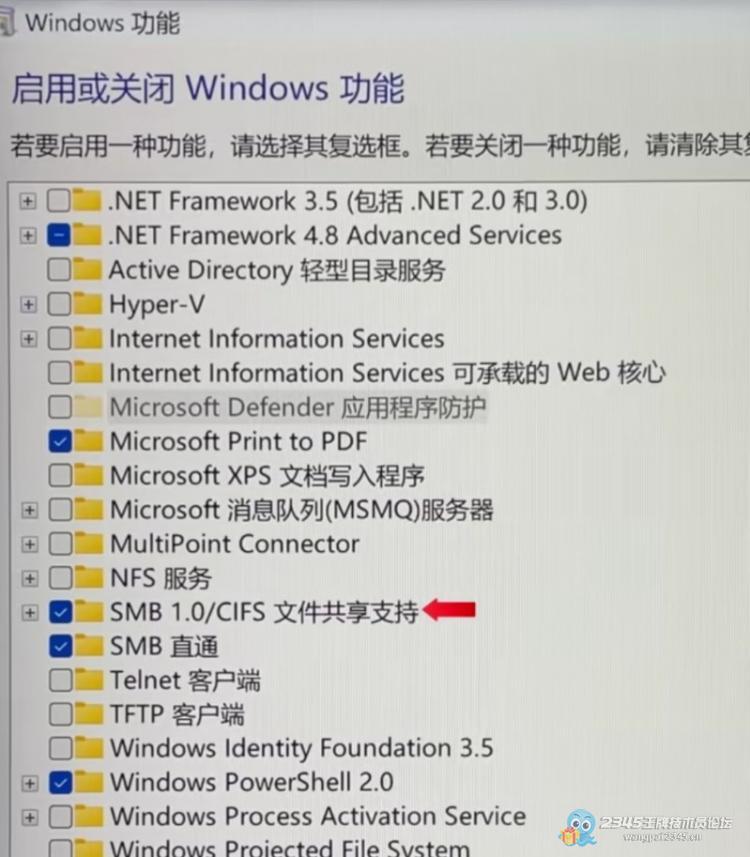Viewport: 750px width, 857px height.
Task: Expand .NET Framework 4.8 Advanced Services
Action: click(28, 236)
